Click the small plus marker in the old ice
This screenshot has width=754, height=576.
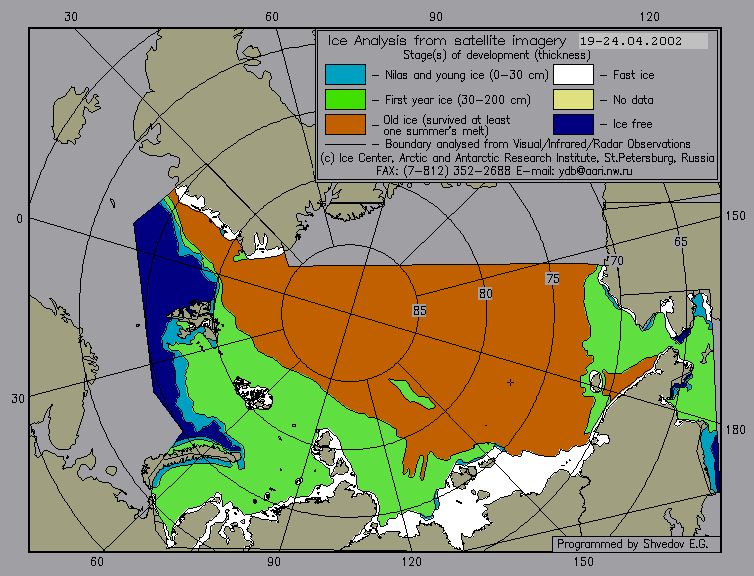510,382
